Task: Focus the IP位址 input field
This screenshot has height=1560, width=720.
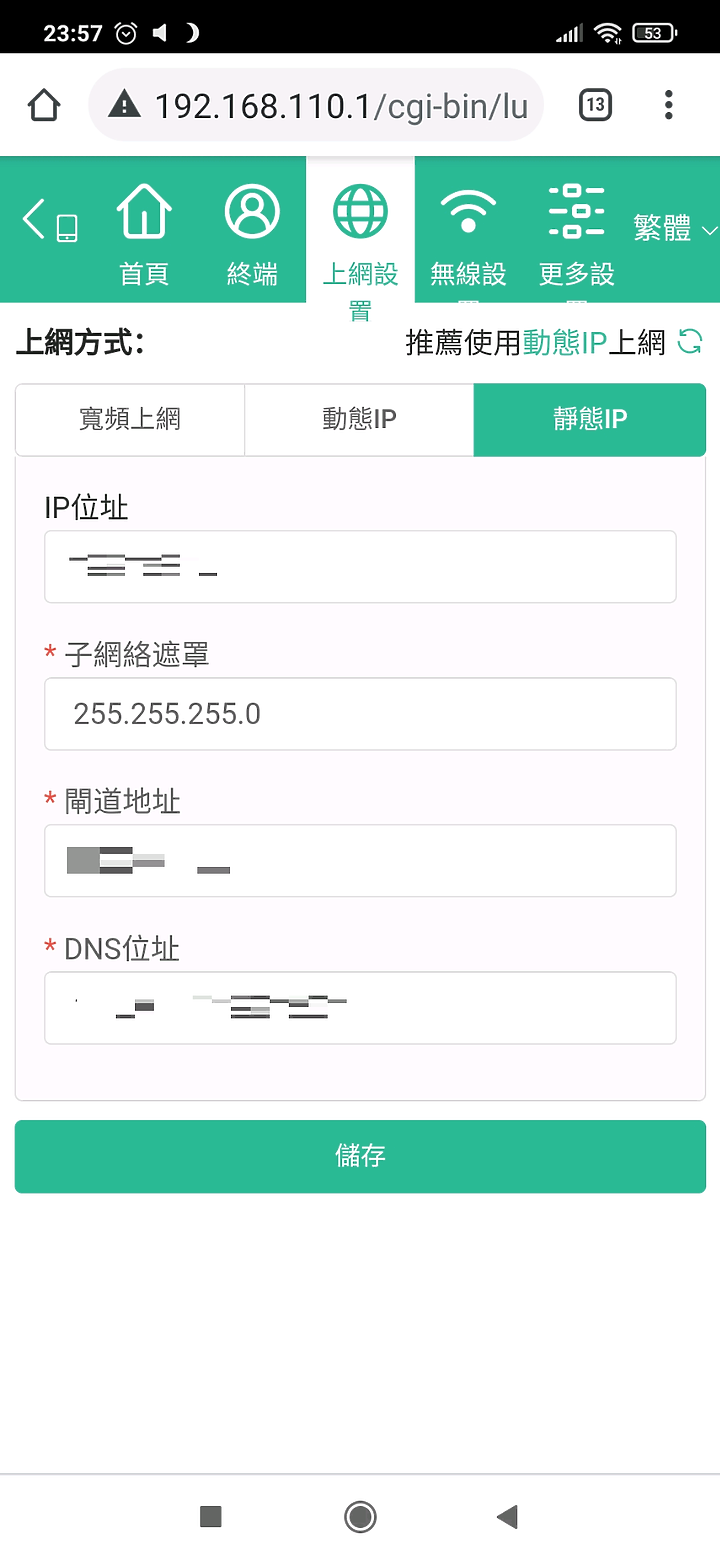Action: pos(360,567)
